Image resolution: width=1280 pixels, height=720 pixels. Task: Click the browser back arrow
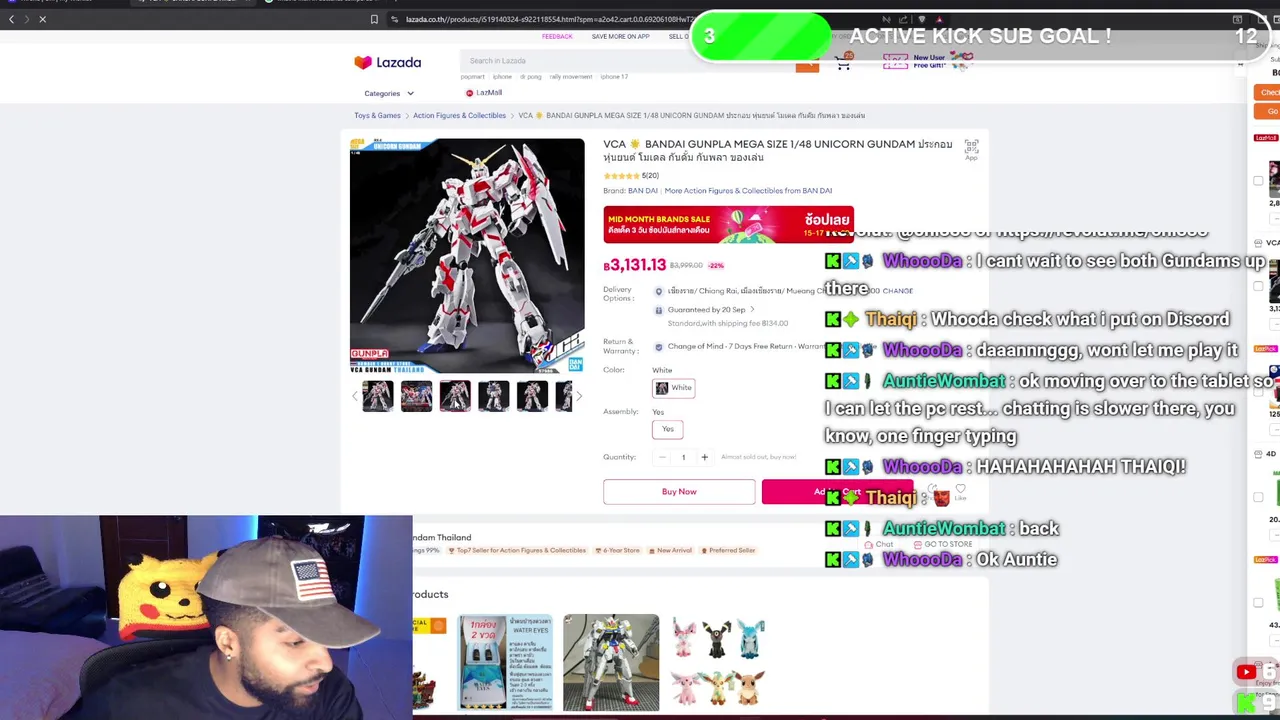click(x=11, y=19)
